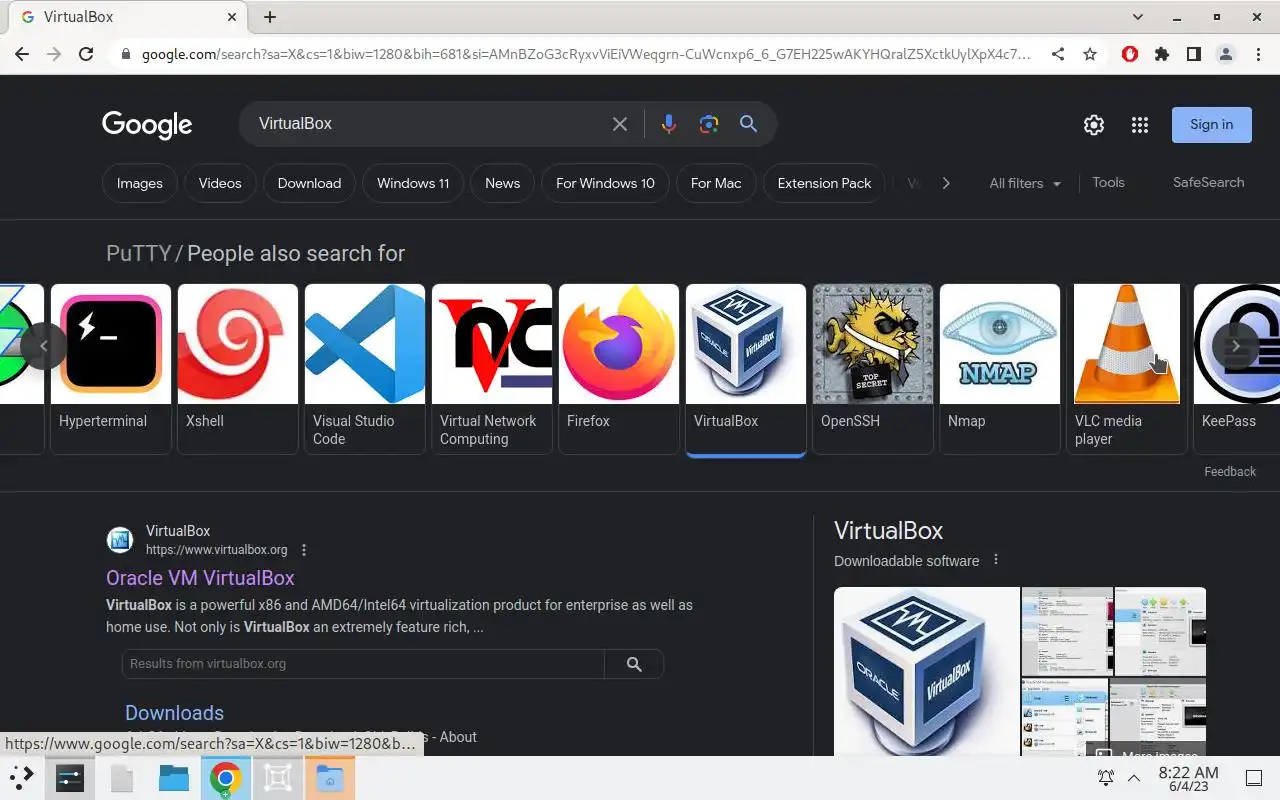Open the tab search dropdown arrow

point(1138,17)
